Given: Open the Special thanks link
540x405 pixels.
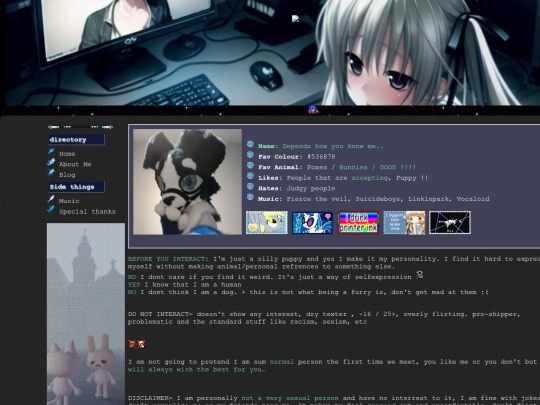Looking at the screenshot, I should pos(87,211).
